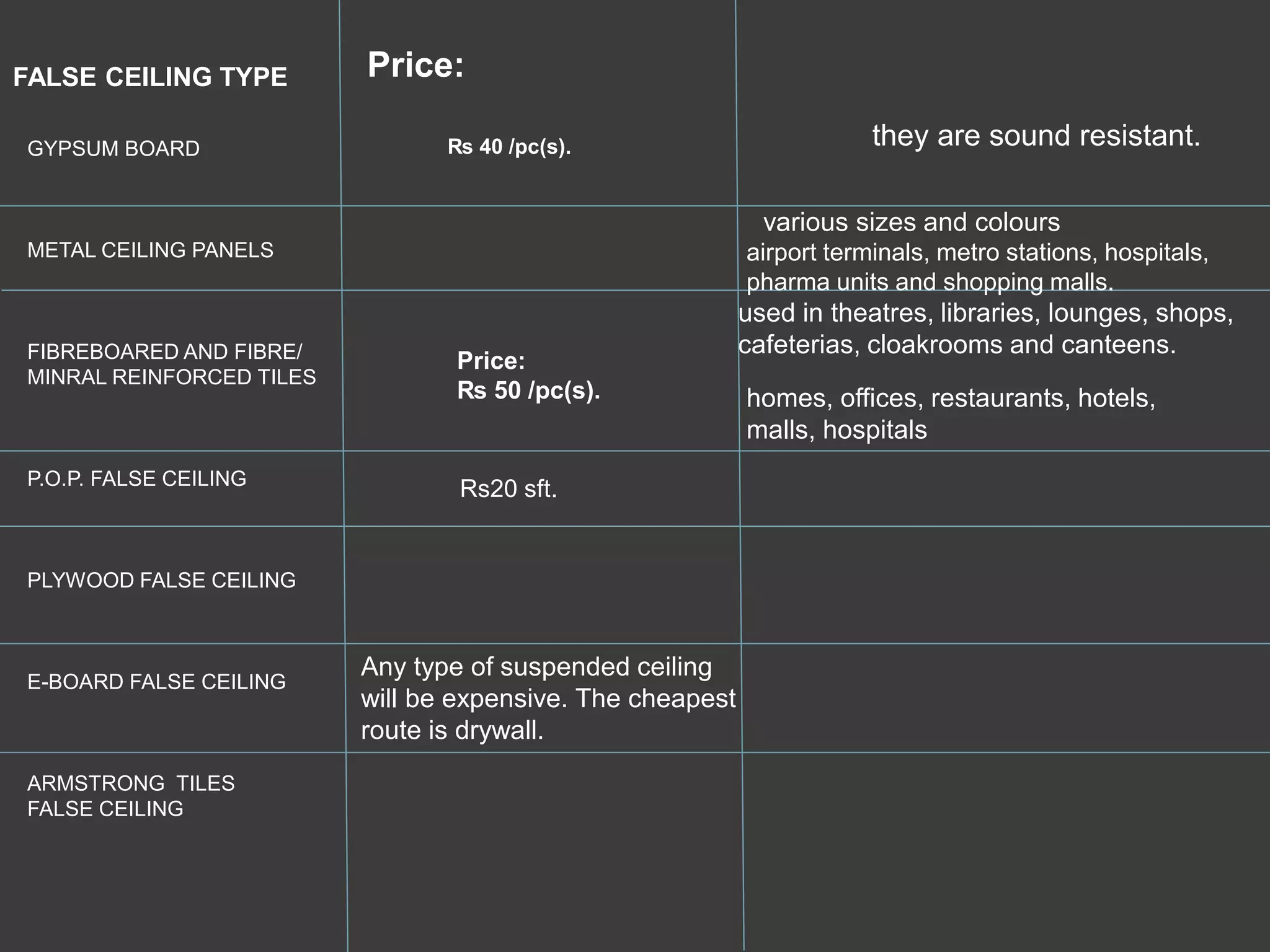This screenshot has width=1270, height=952.
Task: Click 'used in theatres, libraries, lounges' line
Action: point(985,313)
